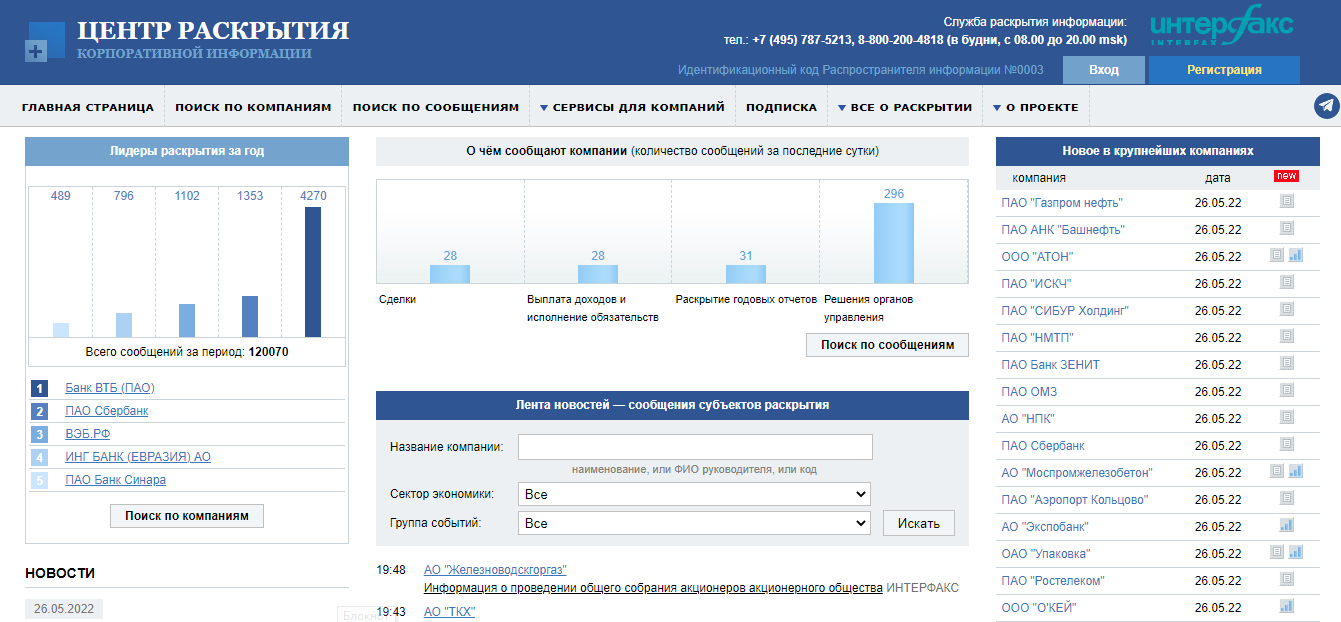Open АО "Железноводскгоргаз" news link
This screenshot has width=1341, height=622.
click(x=495, y=570)
